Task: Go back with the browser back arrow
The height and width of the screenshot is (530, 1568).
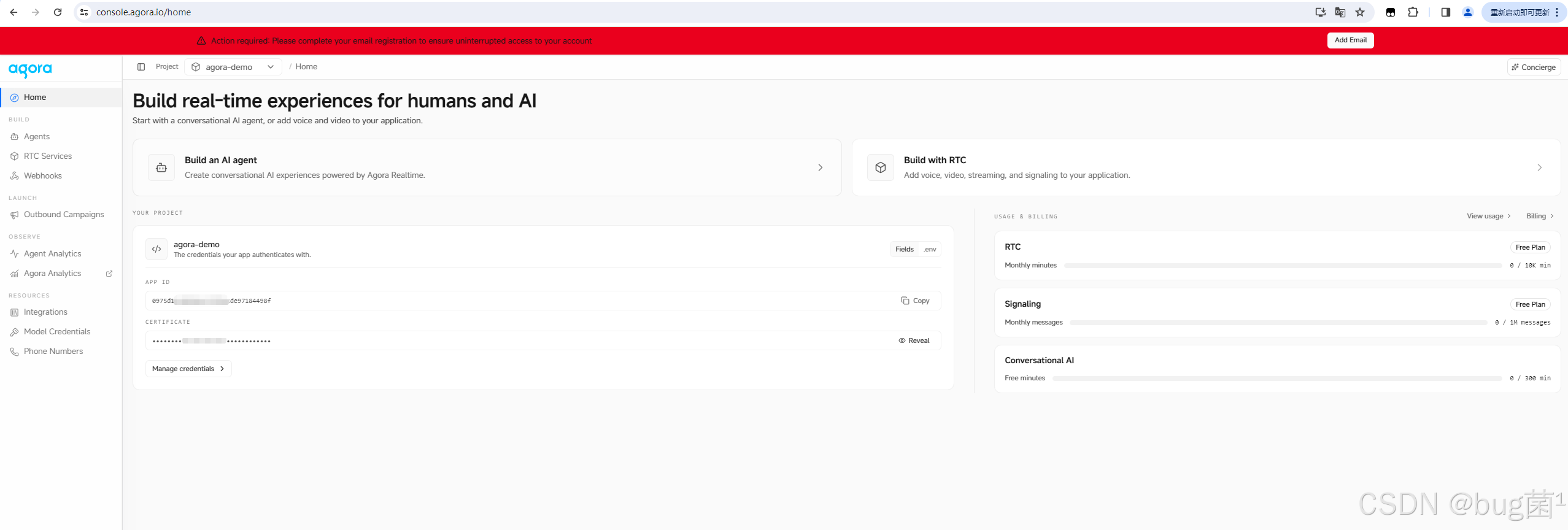Action: [14, 12]
